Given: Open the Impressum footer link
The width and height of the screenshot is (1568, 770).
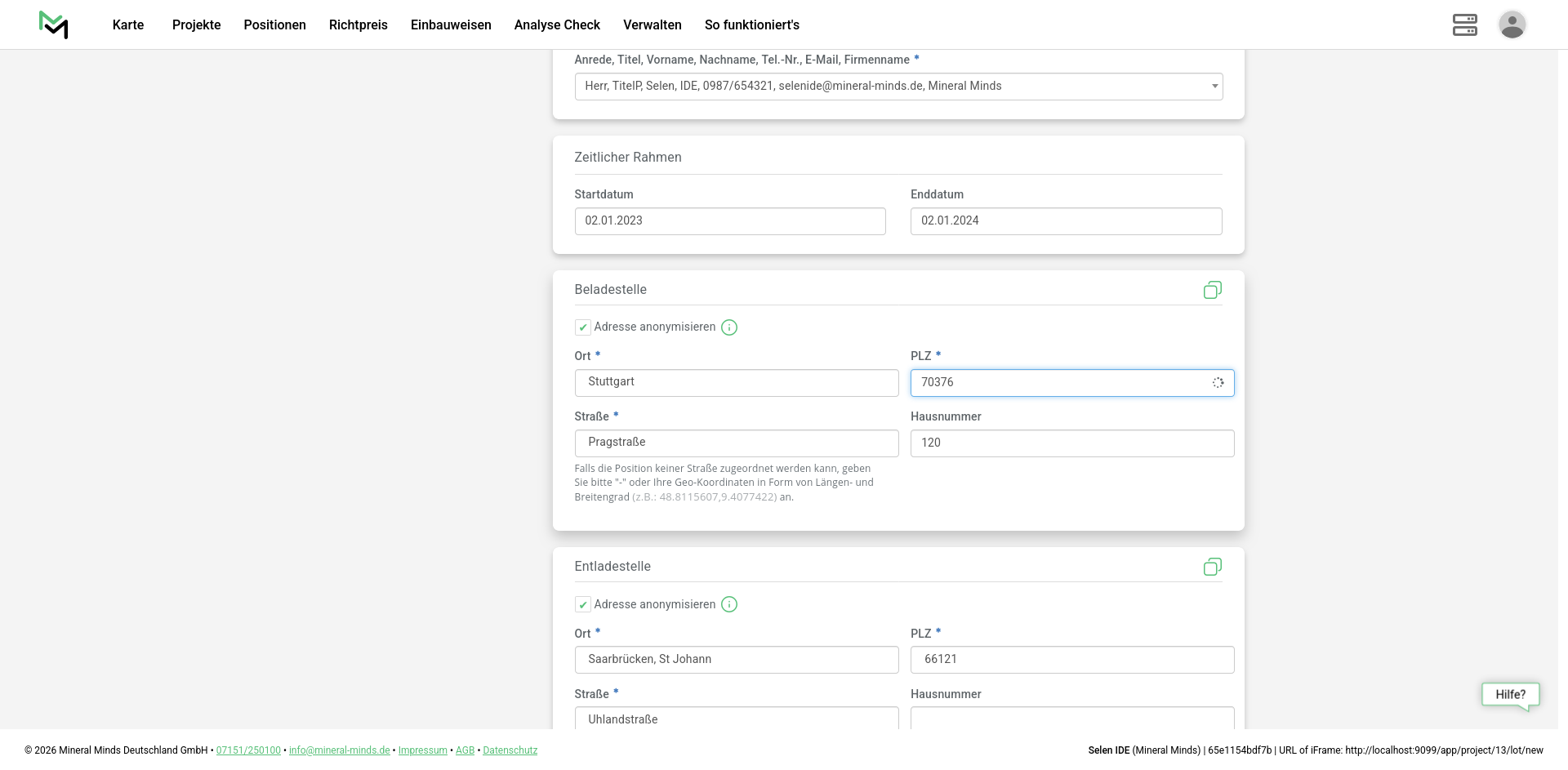Looking at the screenshot, I should tap(422, 750).
